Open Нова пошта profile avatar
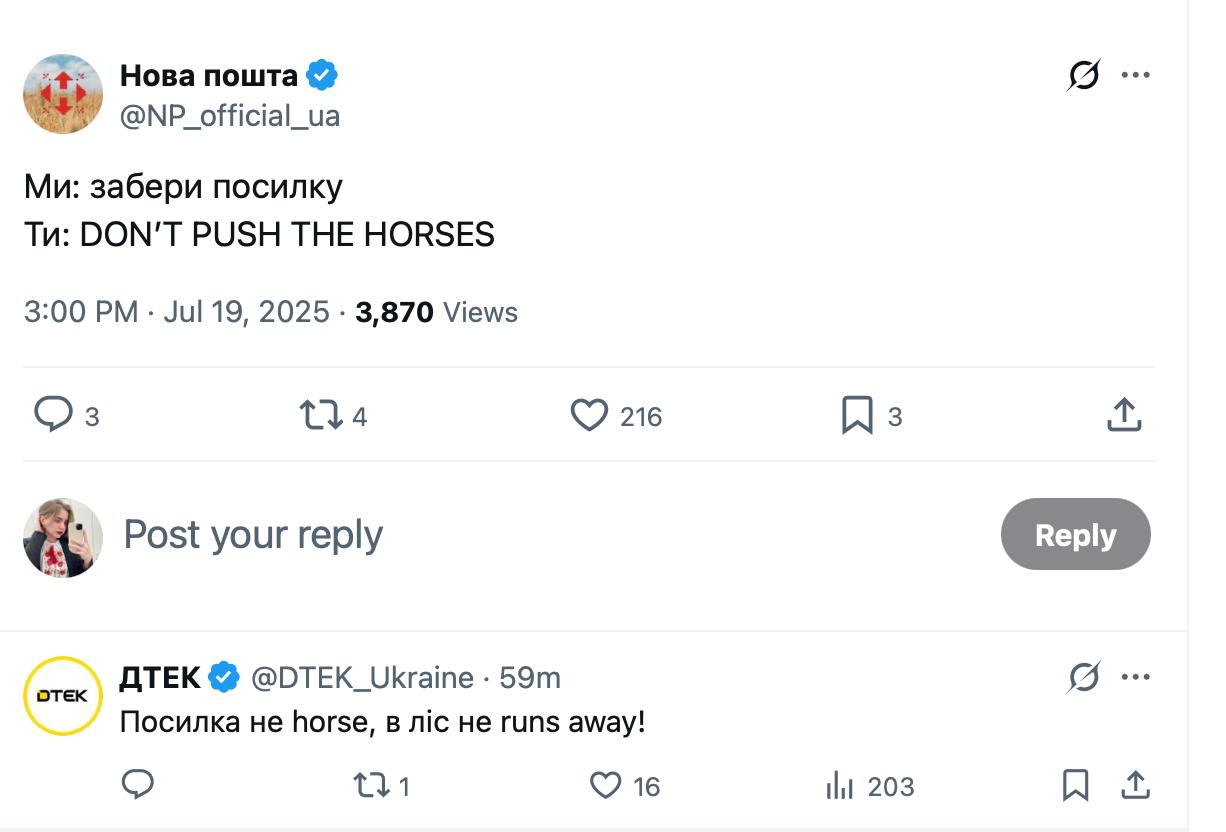 [x=63, y=94]
